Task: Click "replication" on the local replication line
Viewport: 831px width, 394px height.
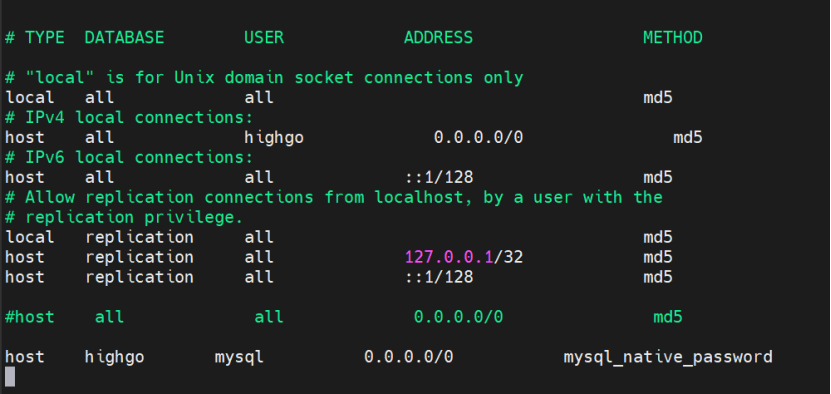Action: [139, 237]
